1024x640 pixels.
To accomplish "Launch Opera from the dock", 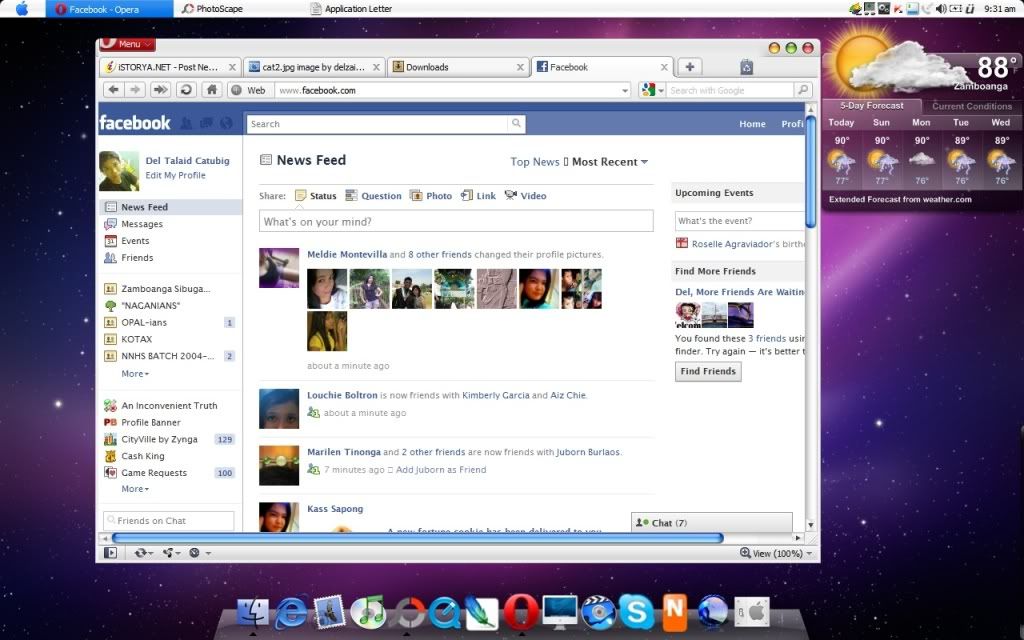I will (x=520, y=613).
